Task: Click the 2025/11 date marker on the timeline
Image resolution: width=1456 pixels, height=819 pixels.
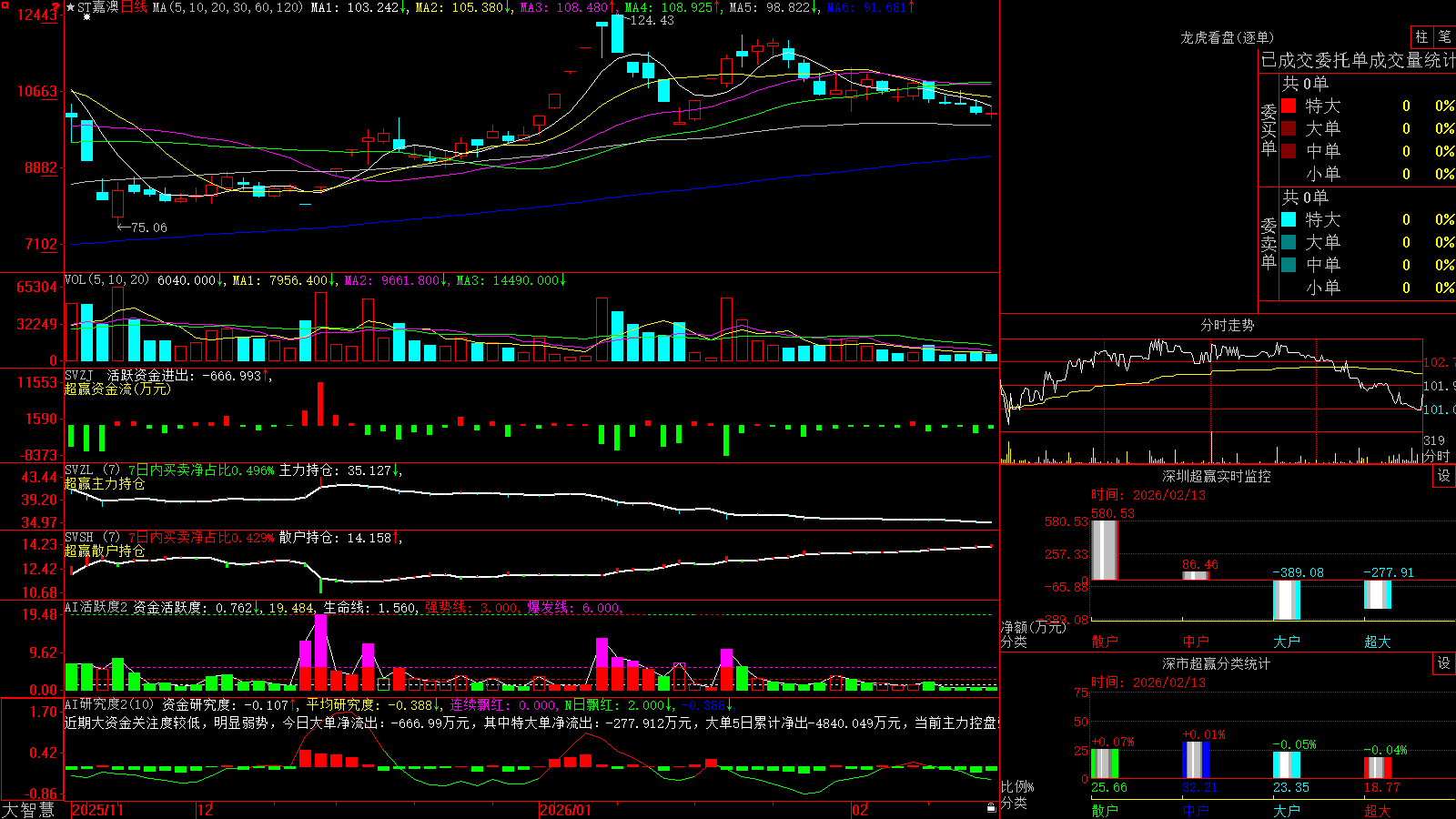Action: tap(97, 809)
